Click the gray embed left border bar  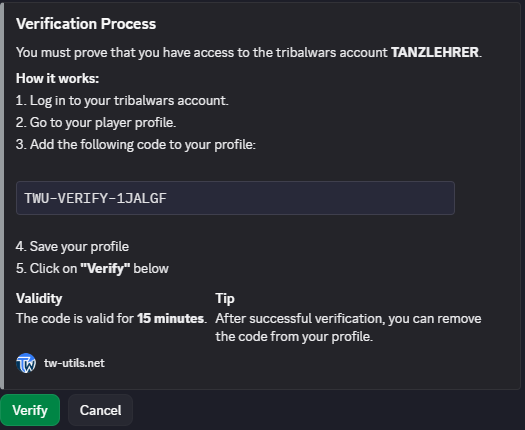tap(2, 196)
